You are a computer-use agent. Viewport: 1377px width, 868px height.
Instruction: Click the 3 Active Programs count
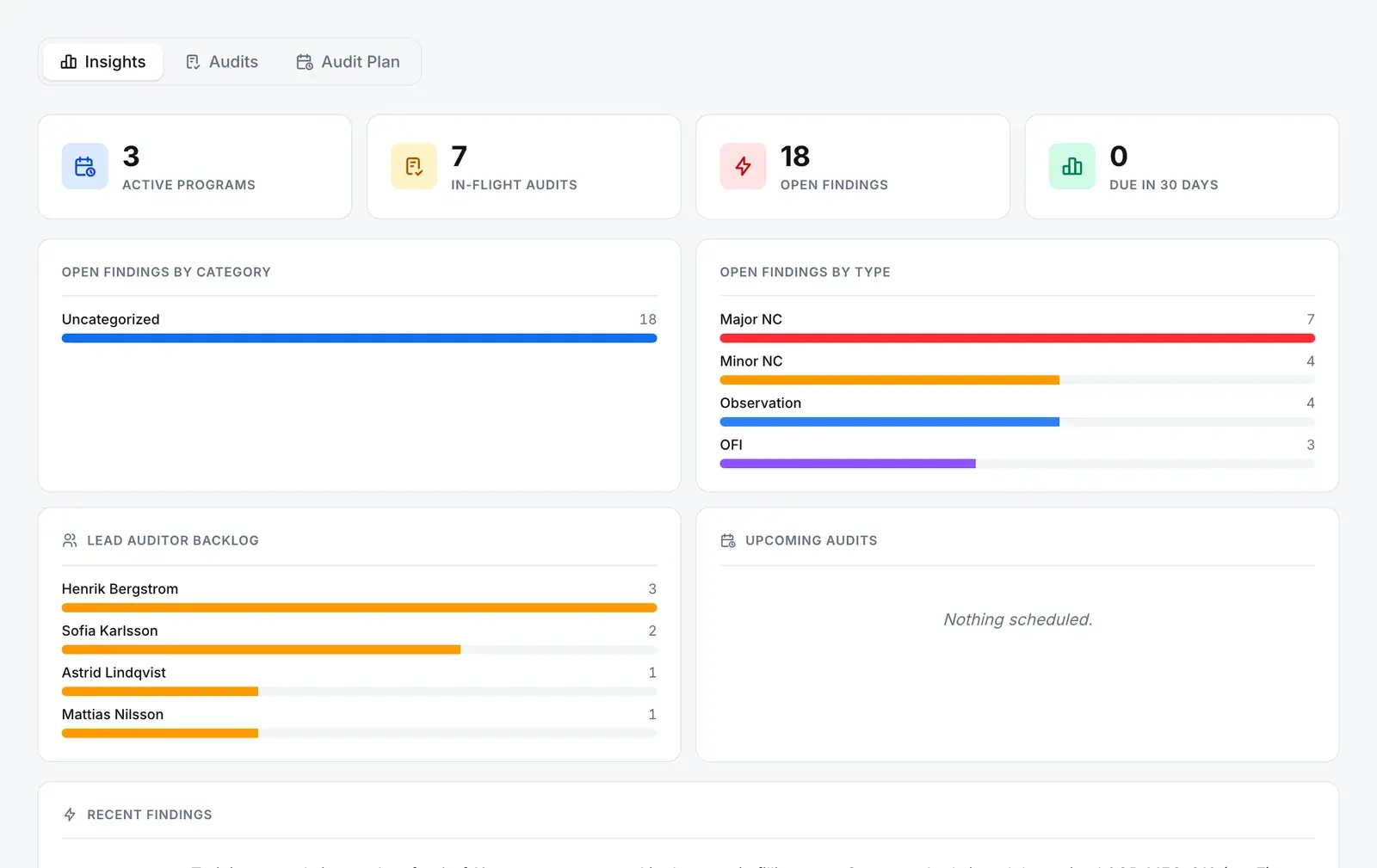[131, 157]
